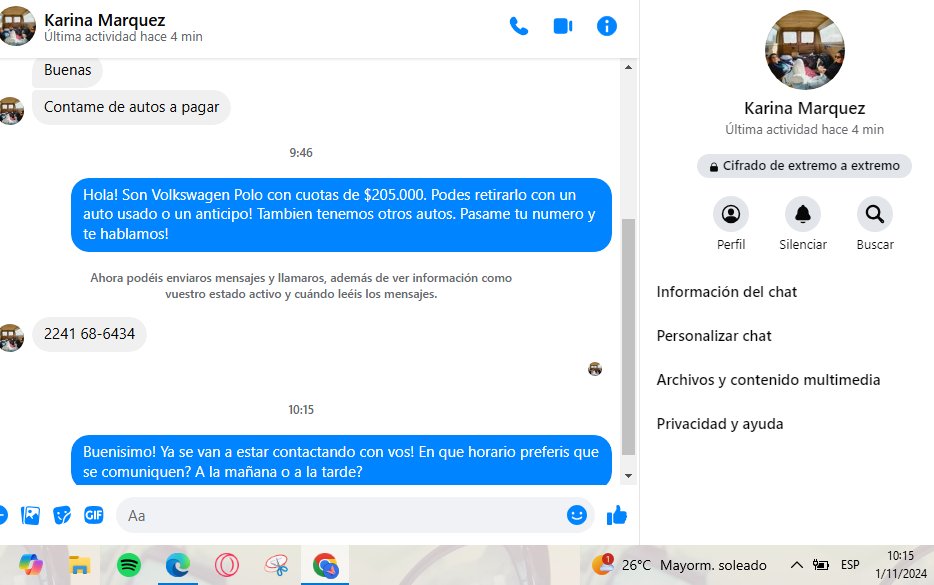The width and height of the screenshot is (934, 585).
Task: Toggle the conversation info panel icon
Action: [x=607, y=26]
